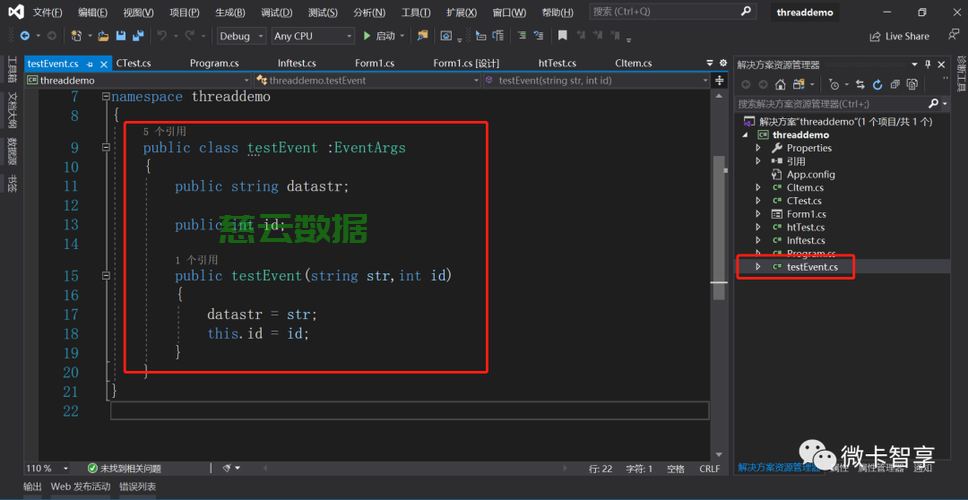Screen dimensions: 968x500
Task: Collapse the testEvent constructor code block
Action: pos(106,275)
